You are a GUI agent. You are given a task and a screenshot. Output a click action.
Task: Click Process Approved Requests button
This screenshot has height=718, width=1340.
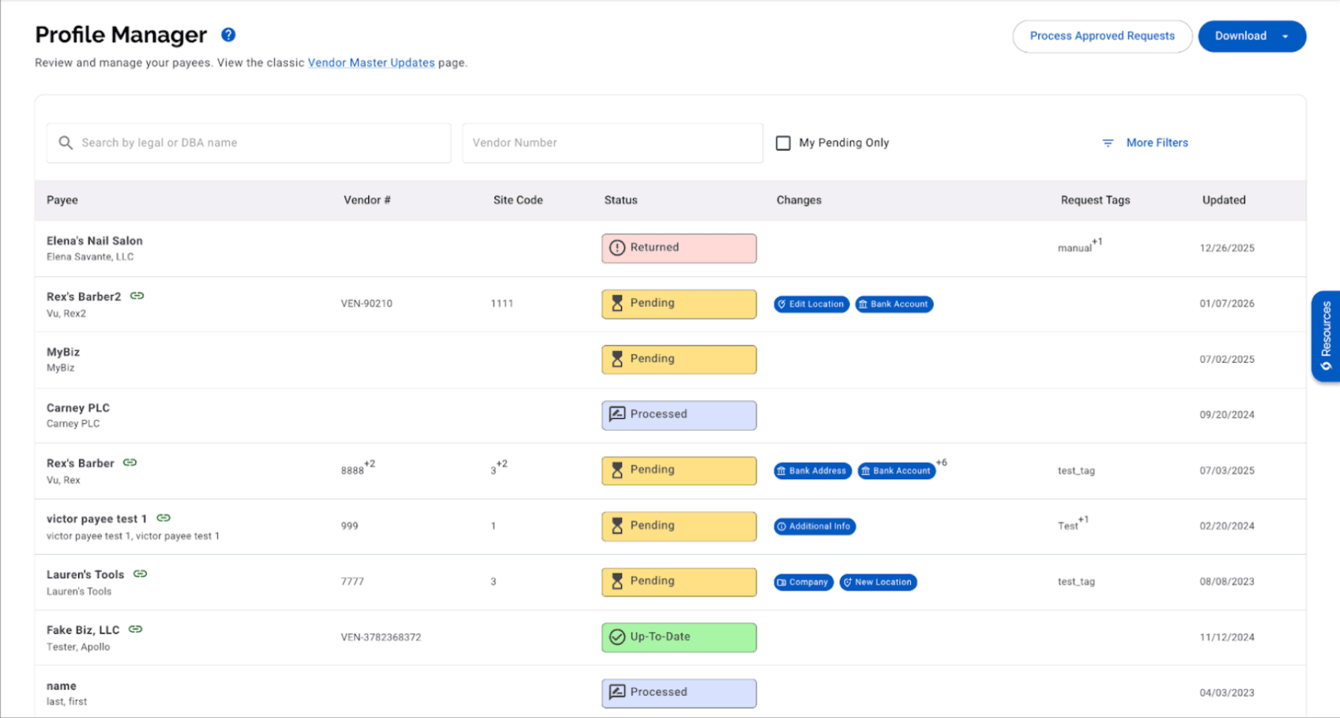[1102, 36]
